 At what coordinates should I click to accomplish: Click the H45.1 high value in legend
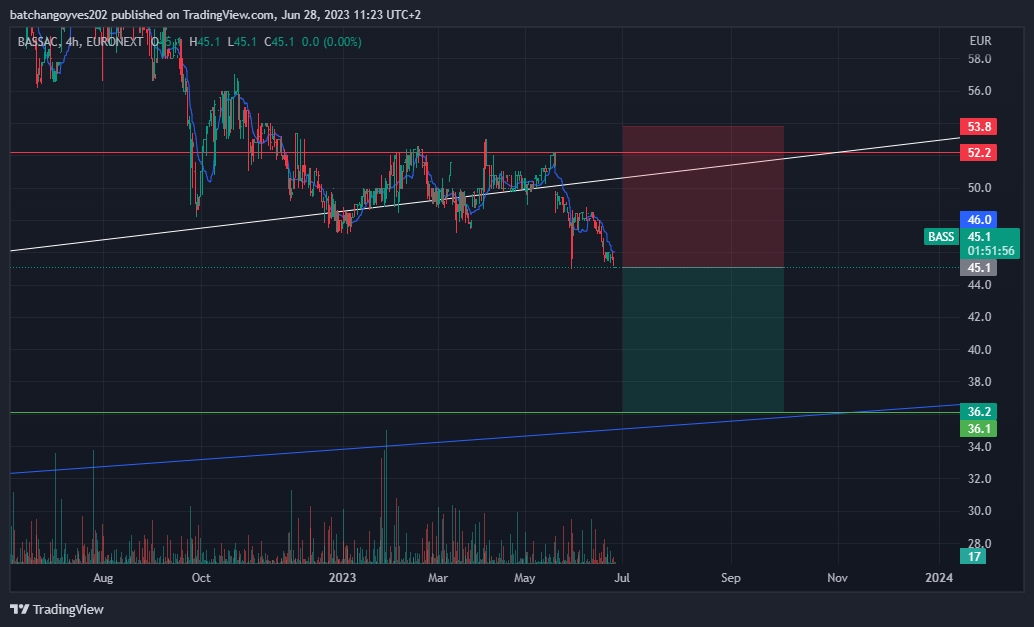click(205, 42)
